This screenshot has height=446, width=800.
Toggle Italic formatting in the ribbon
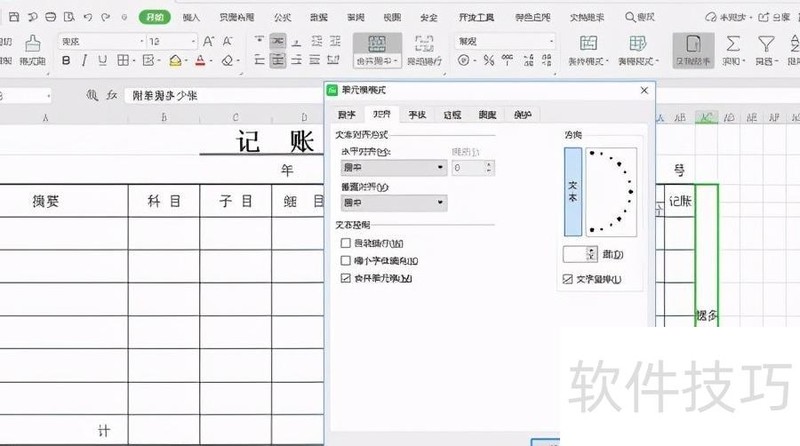tap(83, 61)
